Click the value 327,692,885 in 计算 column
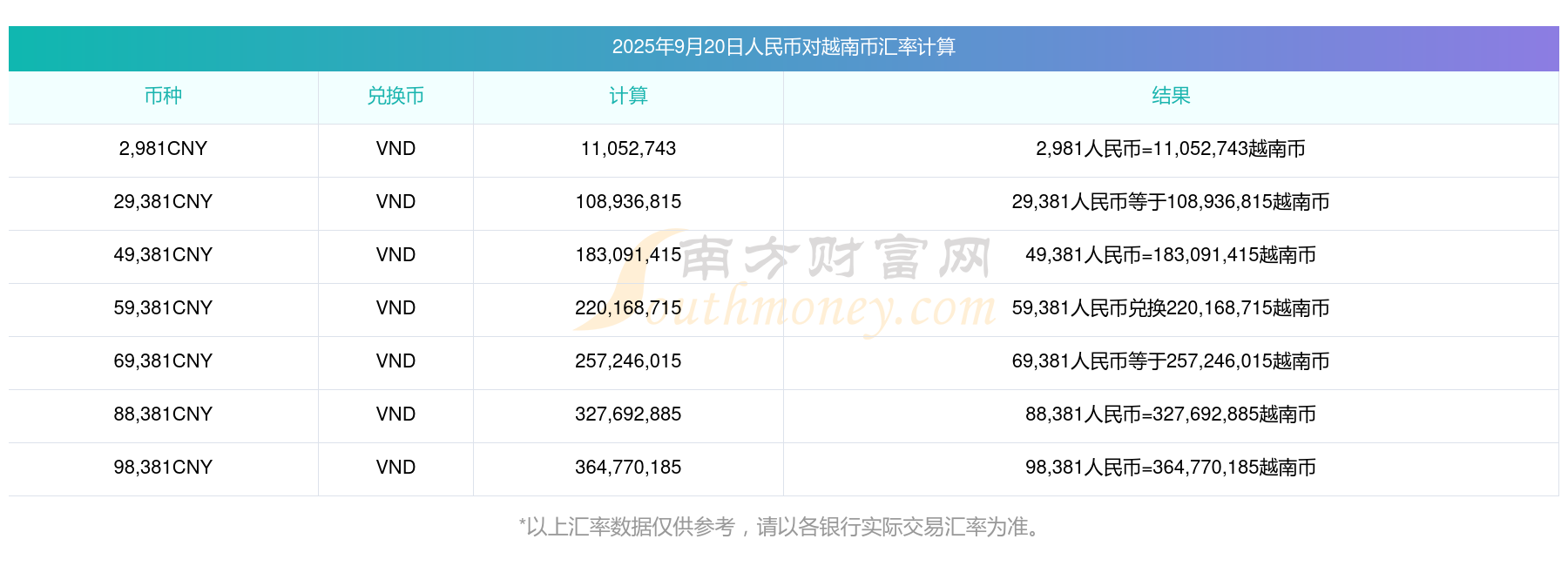This screenshot has height=566, width=1568. [628, 414]
